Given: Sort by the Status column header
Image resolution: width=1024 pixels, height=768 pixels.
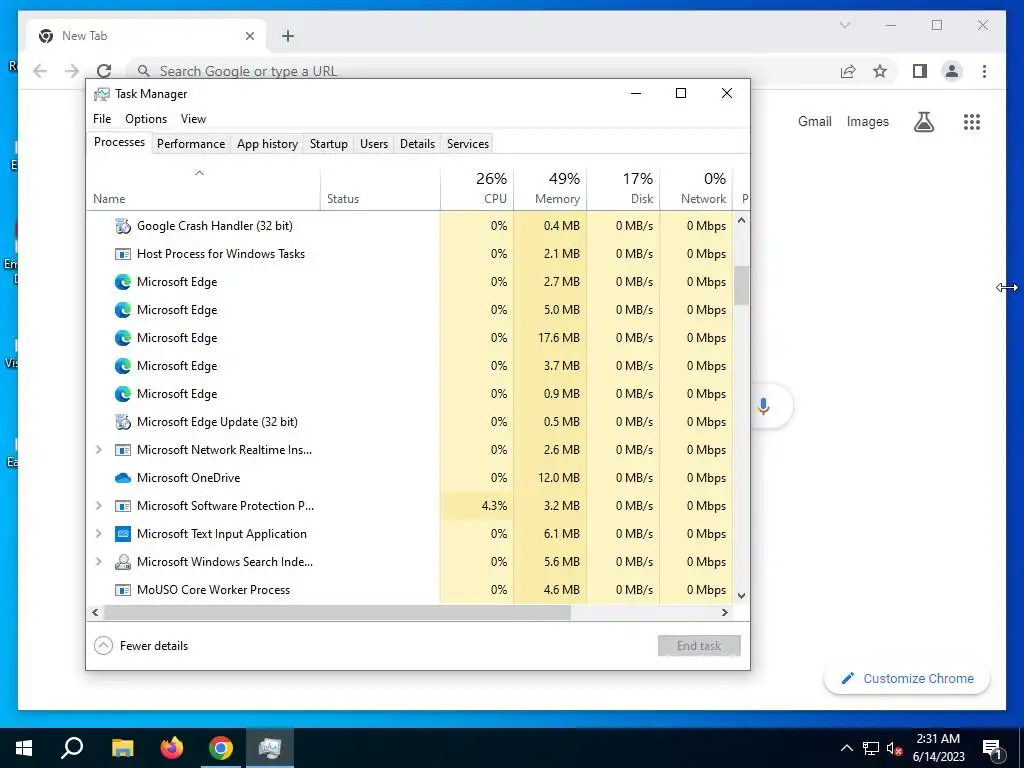Looking at the screenshot, I should coord(381,189).
